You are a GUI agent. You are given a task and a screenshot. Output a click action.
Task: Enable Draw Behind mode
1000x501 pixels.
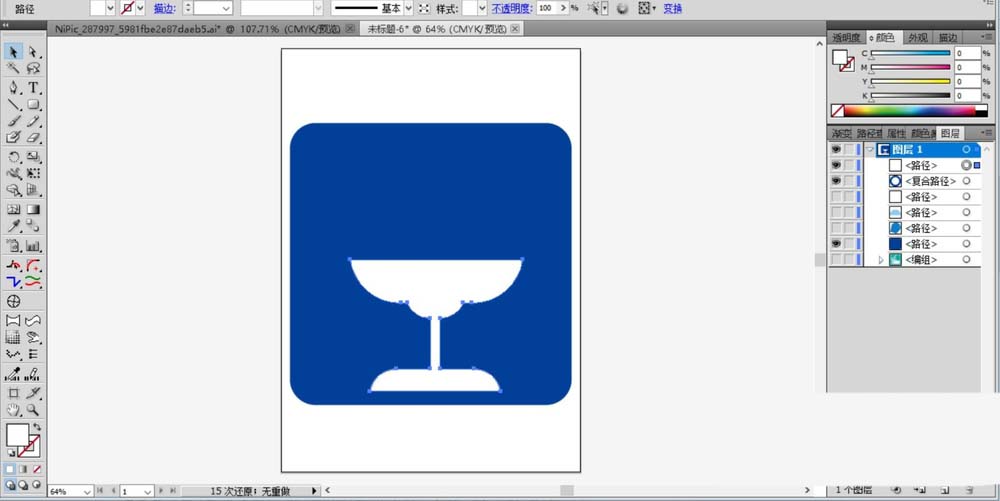24,484
